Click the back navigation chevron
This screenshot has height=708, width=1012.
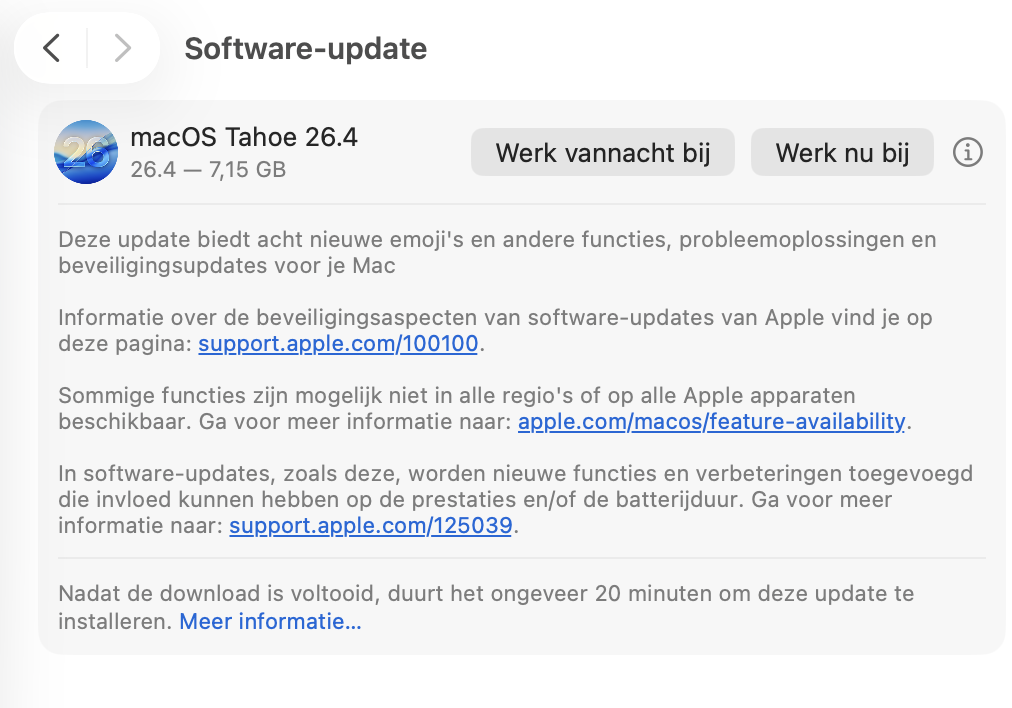coord(52,47)
